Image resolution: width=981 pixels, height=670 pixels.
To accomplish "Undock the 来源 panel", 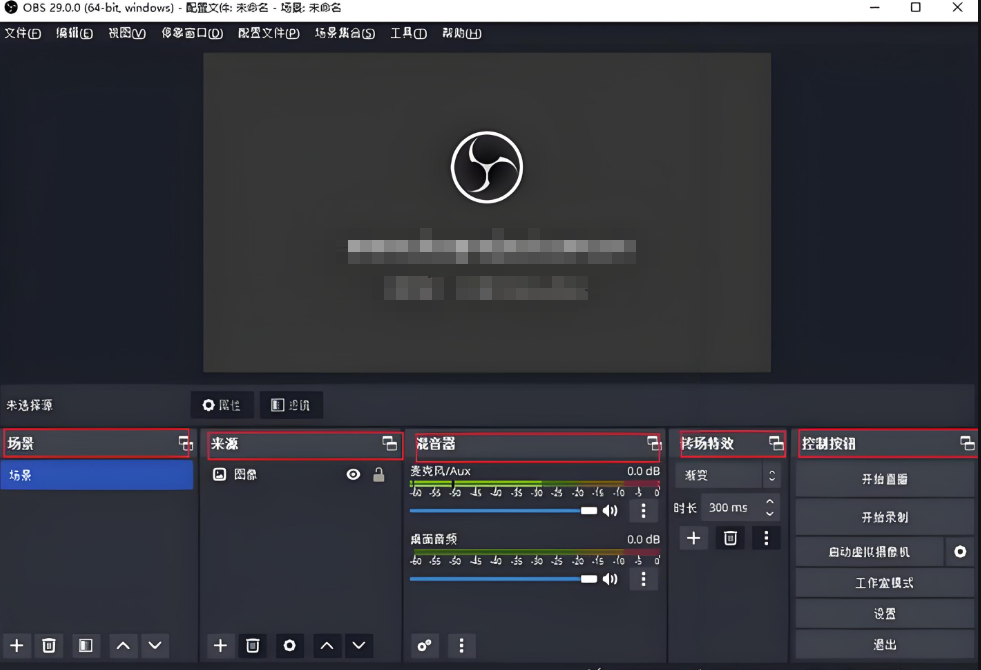I will click(x=390, y=444).
